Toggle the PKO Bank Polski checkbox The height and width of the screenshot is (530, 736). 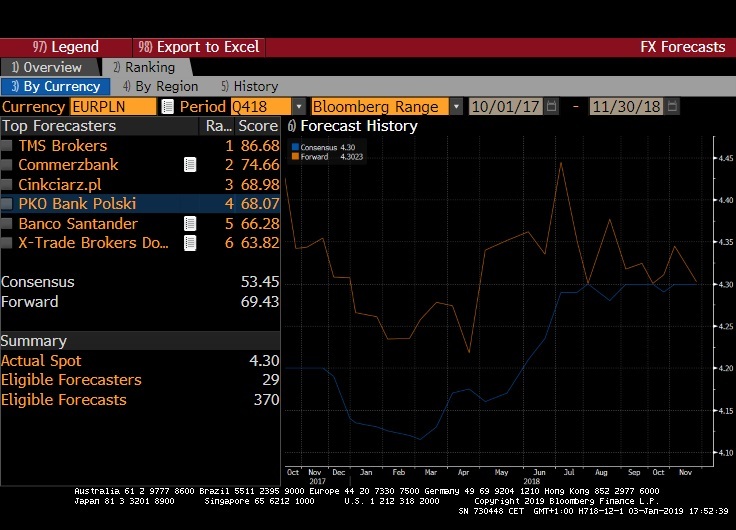tap(8, 204)
